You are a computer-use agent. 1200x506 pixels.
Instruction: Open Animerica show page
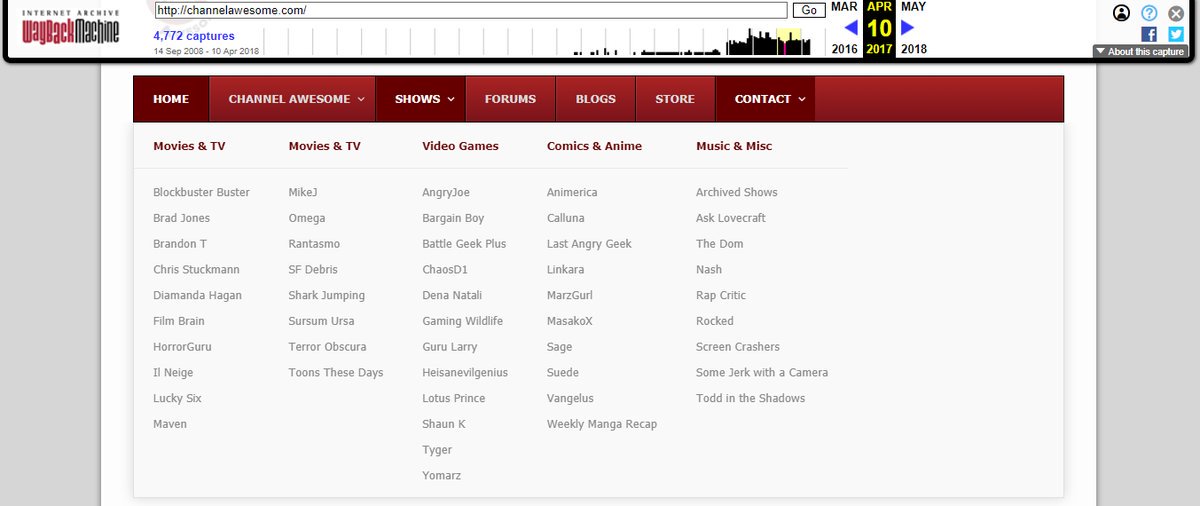tap(572, 192)
